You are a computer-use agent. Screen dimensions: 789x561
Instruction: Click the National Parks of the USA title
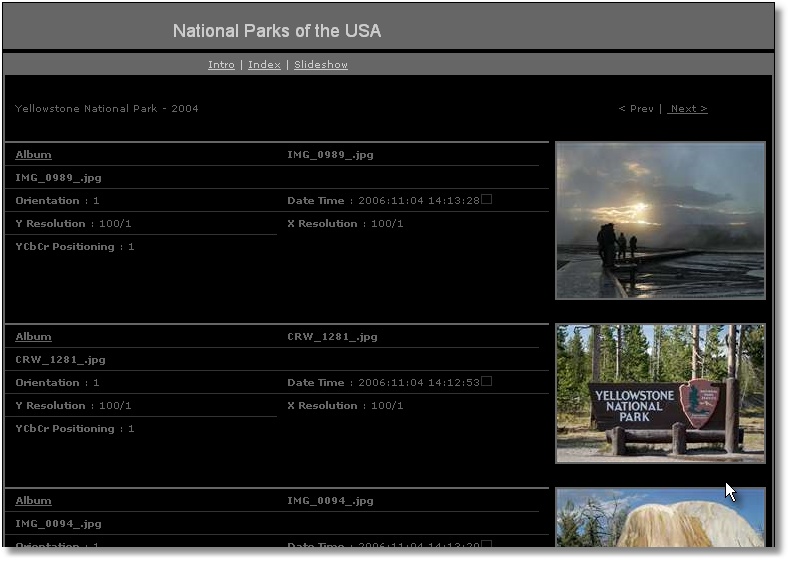coord(277,31)
